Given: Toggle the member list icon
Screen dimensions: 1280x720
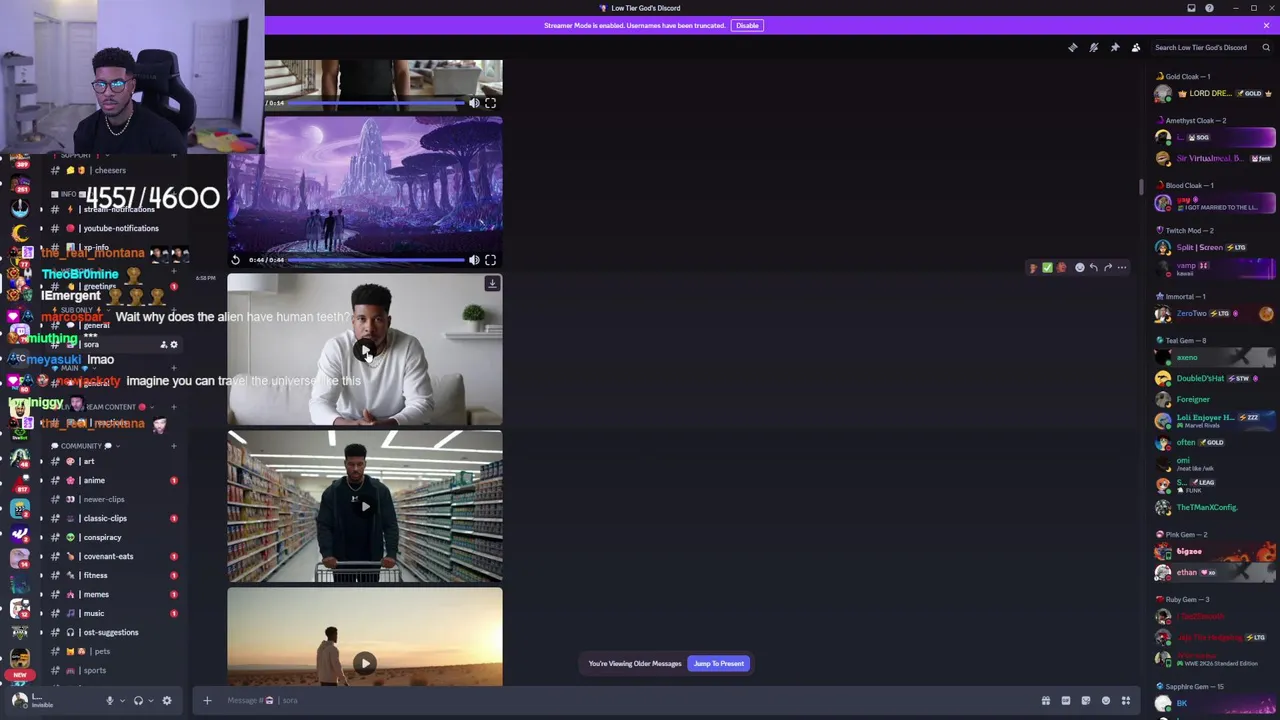Looking at the screenshot, I should [x=1136, y=47].
